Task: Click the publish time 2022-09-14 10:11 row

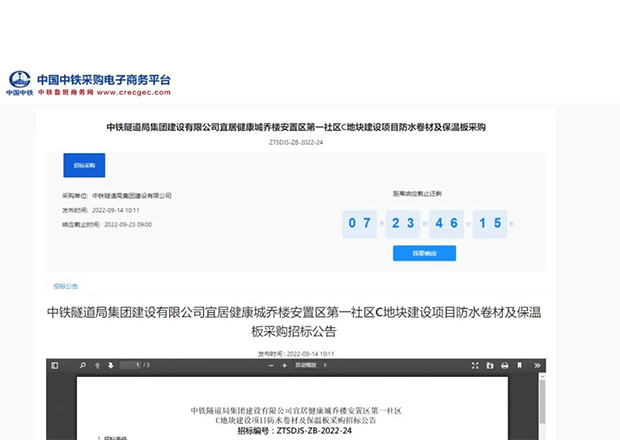Action: coord(101,210)
